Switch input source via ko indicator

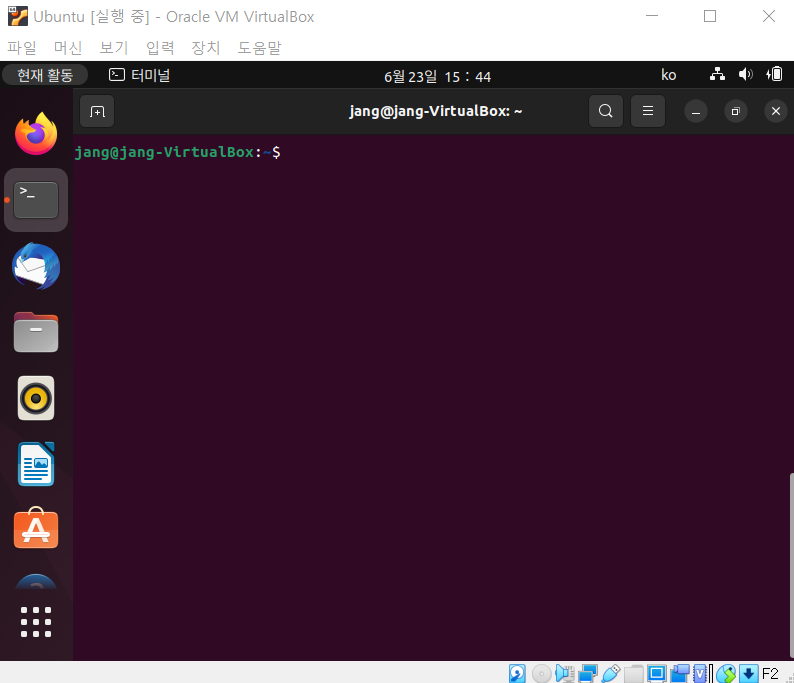[x=668, y=75]
